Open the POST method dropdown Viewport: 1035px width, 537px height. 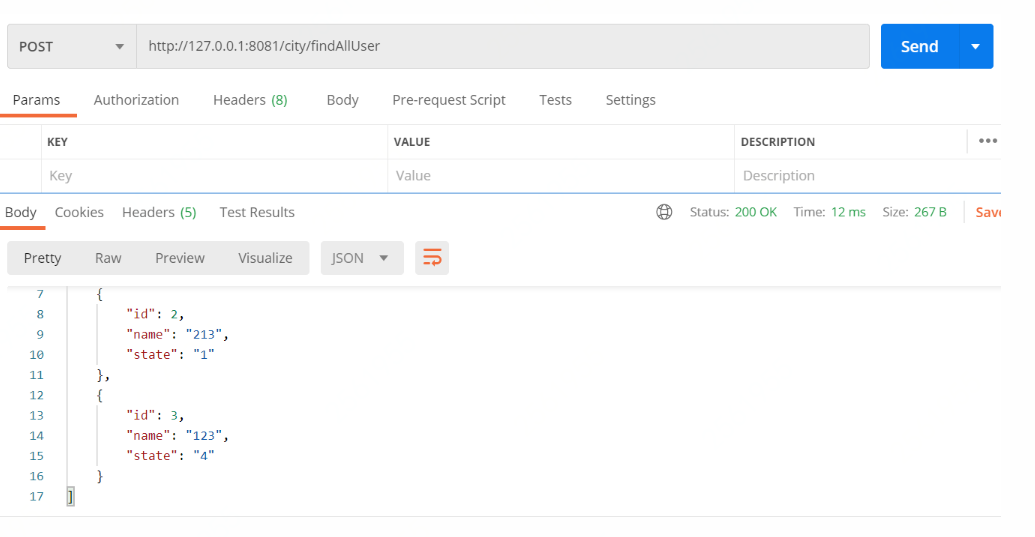pos(72,46)
